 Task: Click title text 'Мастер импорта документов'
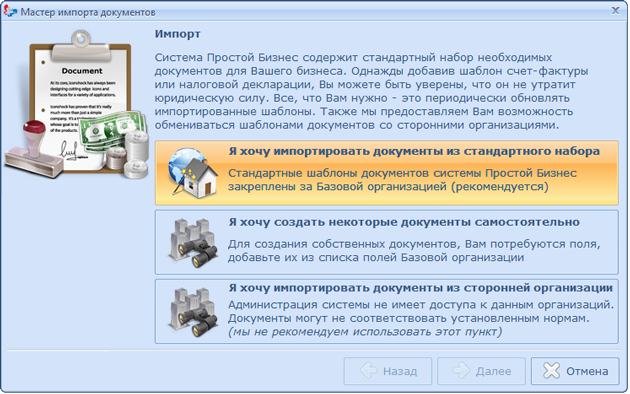[88, 12]
